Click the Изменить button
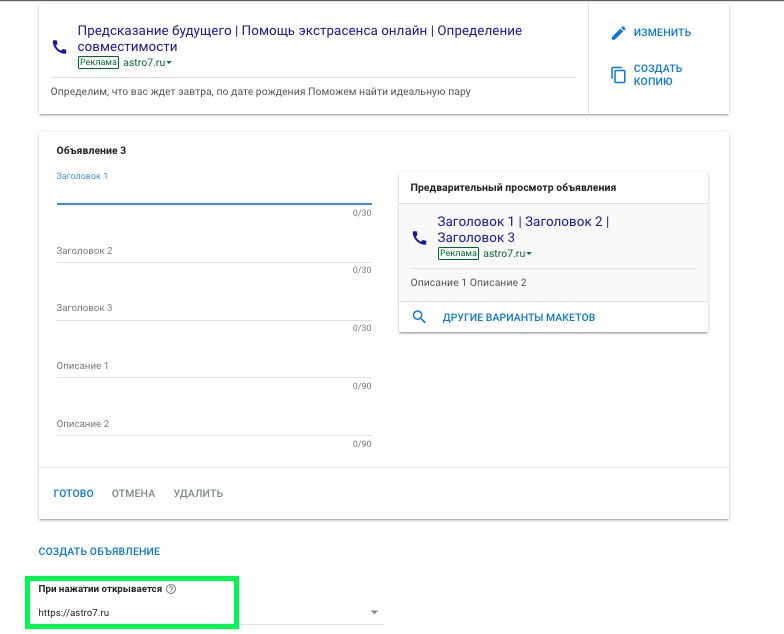Screen dimensions: 784x634 (651, 32)
